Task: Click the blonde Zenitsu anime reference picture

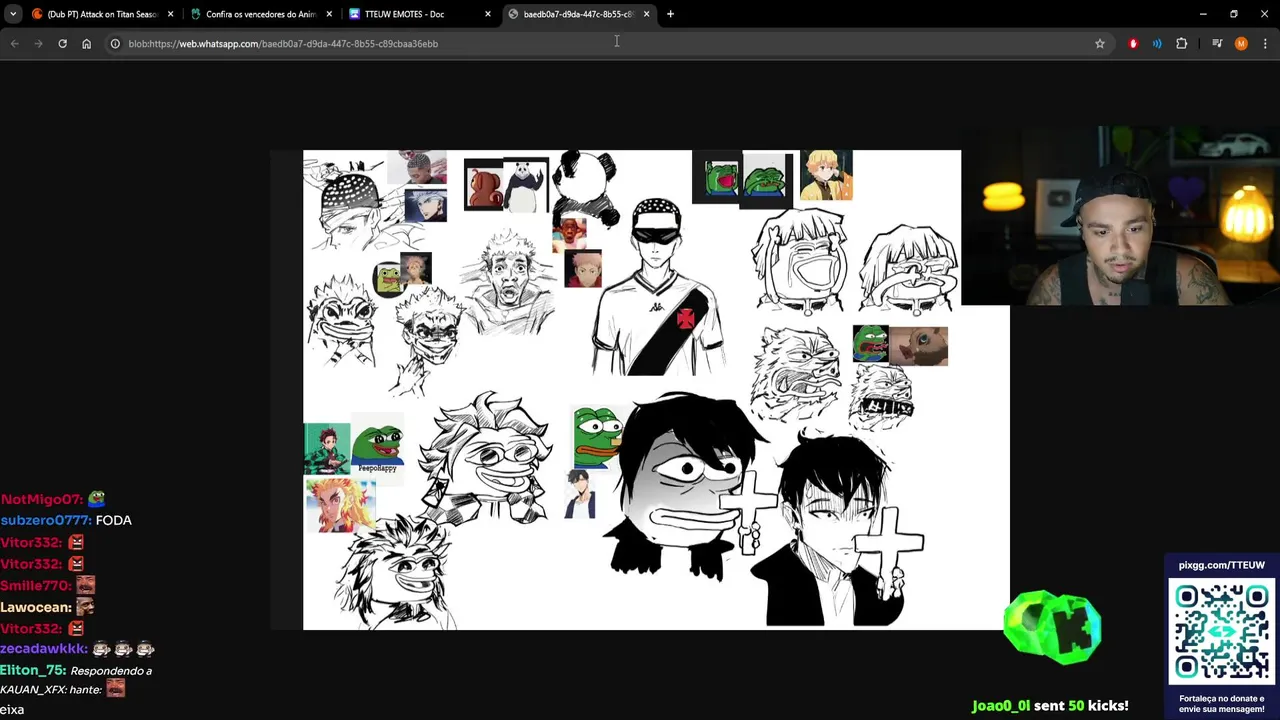Action: click(x=826, y=175)
